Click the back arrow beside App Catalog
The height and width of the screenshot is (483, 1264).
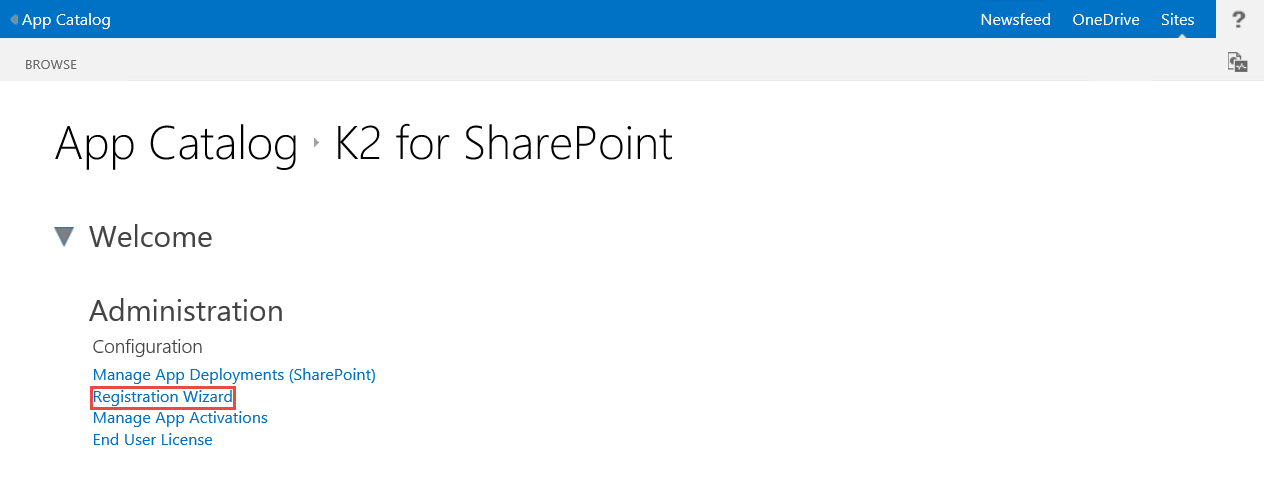point(14,20)
